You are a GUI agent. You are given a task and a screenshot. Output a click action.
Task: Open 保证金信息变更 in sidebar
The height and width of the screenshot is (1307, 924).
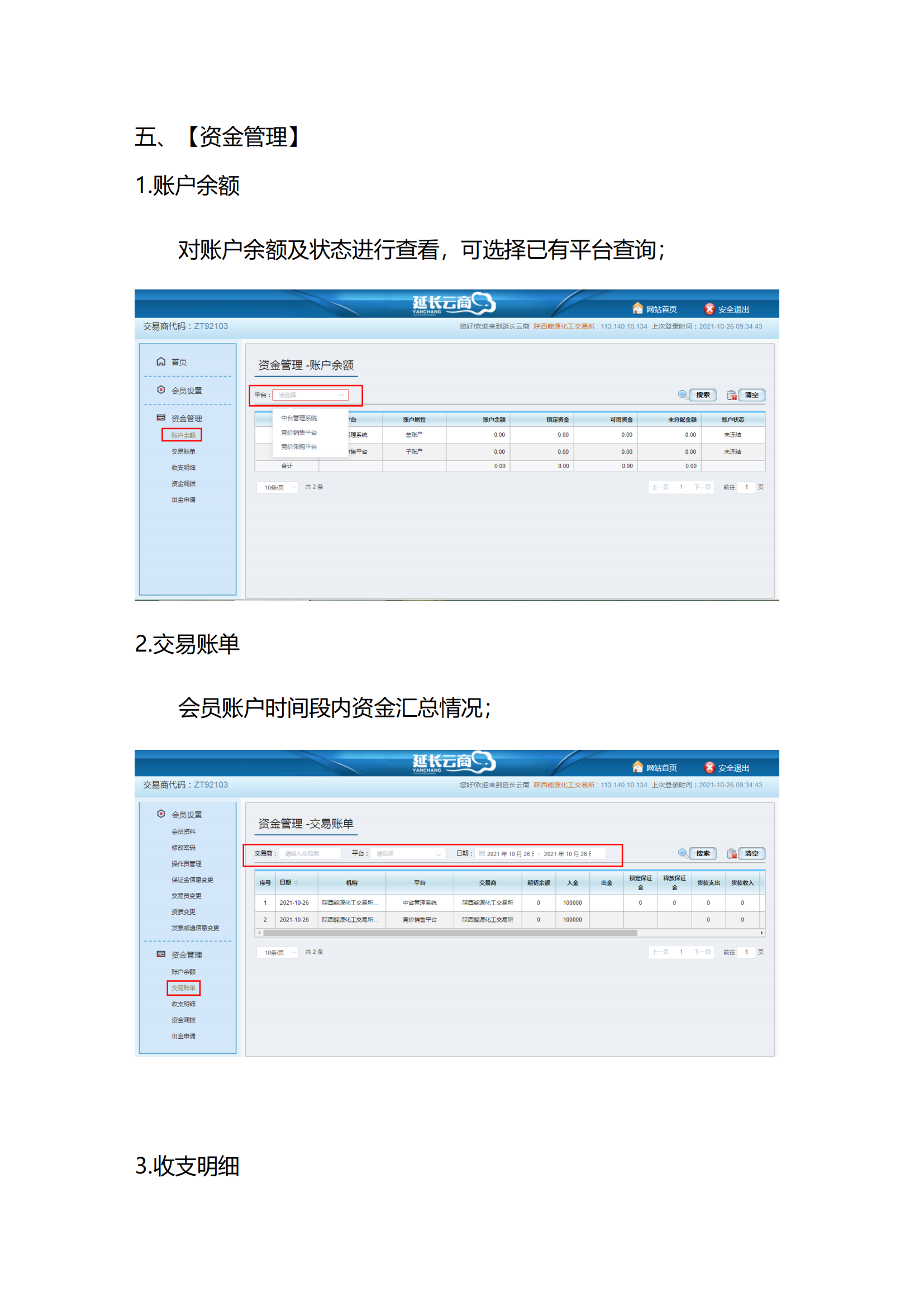(192, 880)
